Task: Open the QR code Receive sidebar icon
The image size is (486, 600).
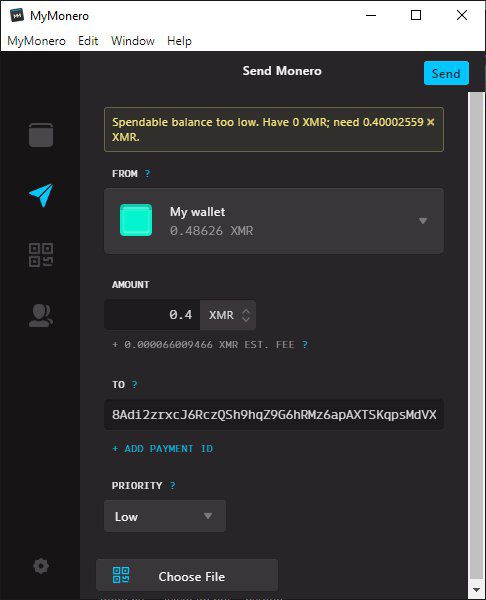Action: point(41,255)
